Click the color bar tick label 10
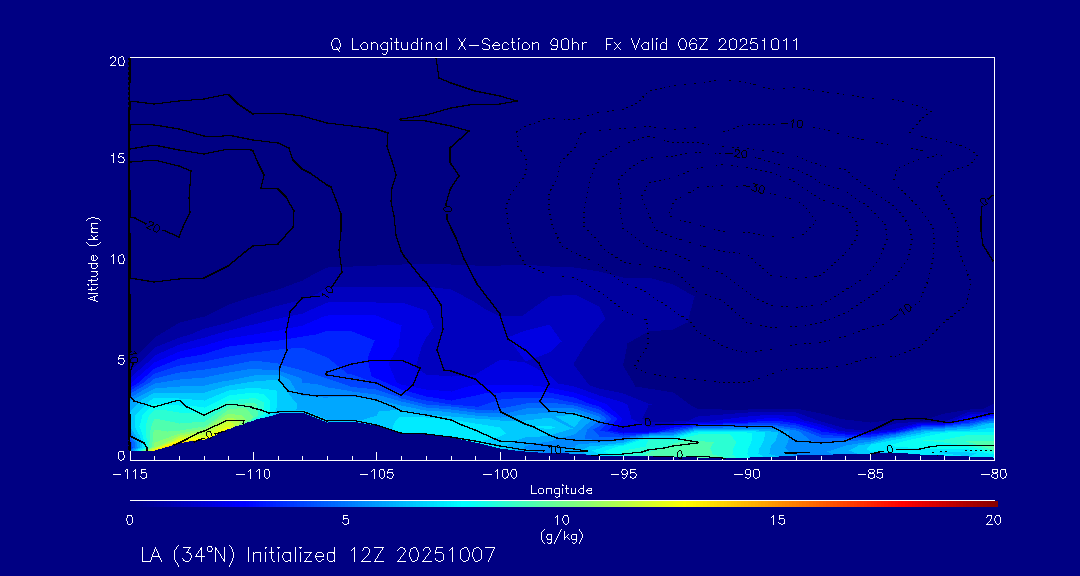This screenshot has height=576, width=1080. (561, 521)
